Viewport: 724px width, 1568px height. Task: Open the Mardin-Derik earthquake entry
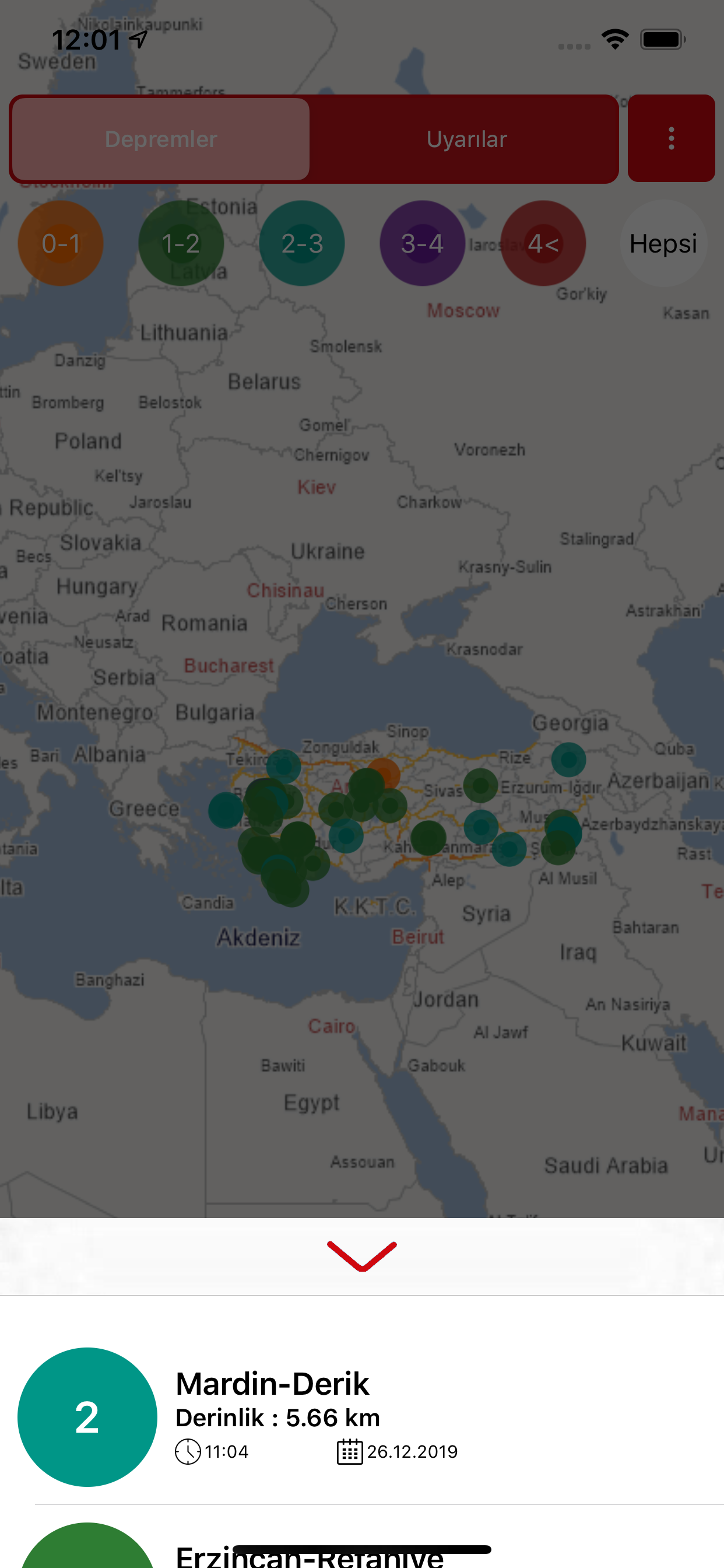coord(362,1417)
